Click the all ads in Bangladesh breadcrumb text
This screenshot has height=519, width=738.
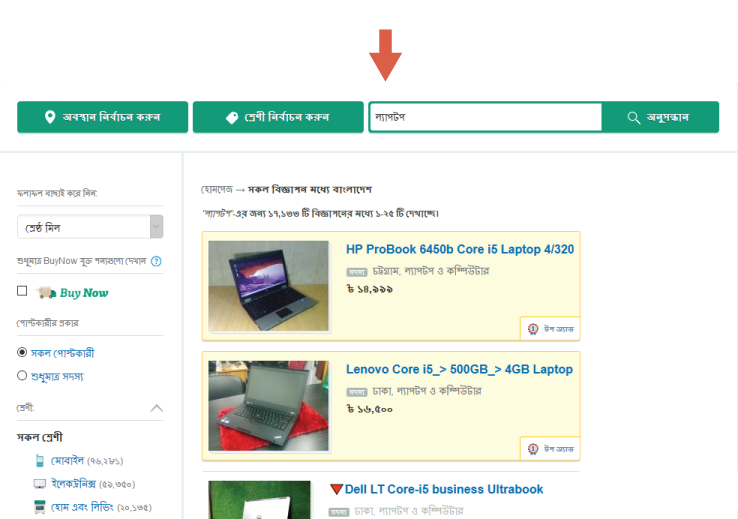click(x=310, y=190)
